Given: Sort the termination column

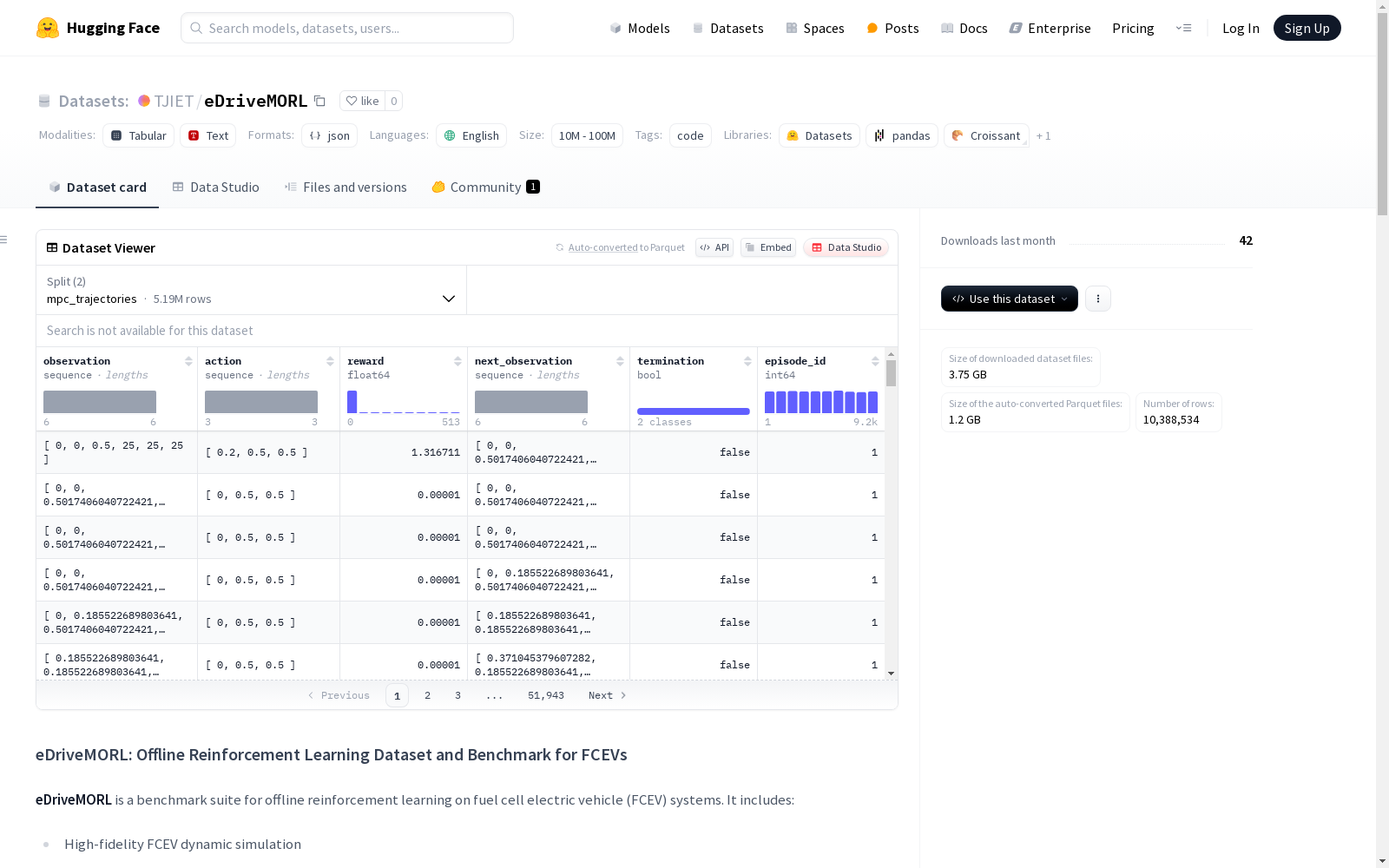Looking at the screenshot, I should [747, 361].
